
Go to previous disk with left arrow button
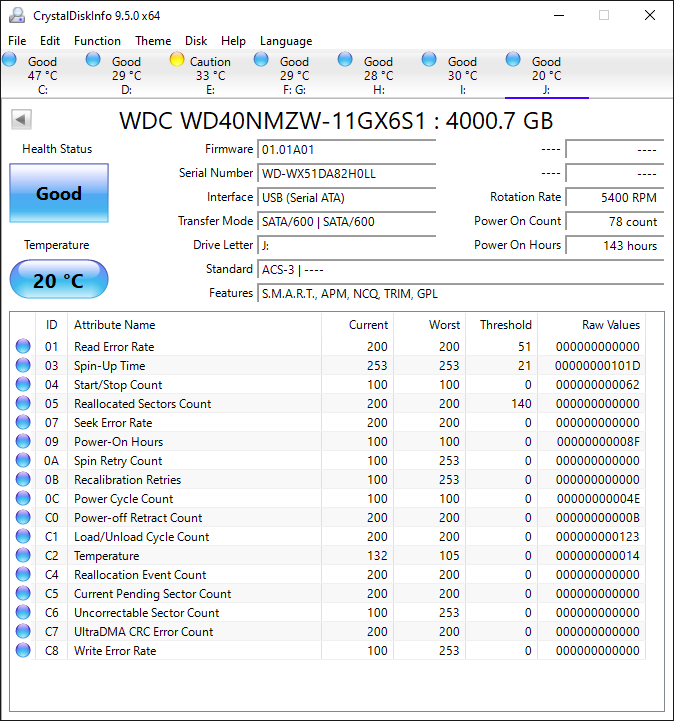click(x=21, y=120)
